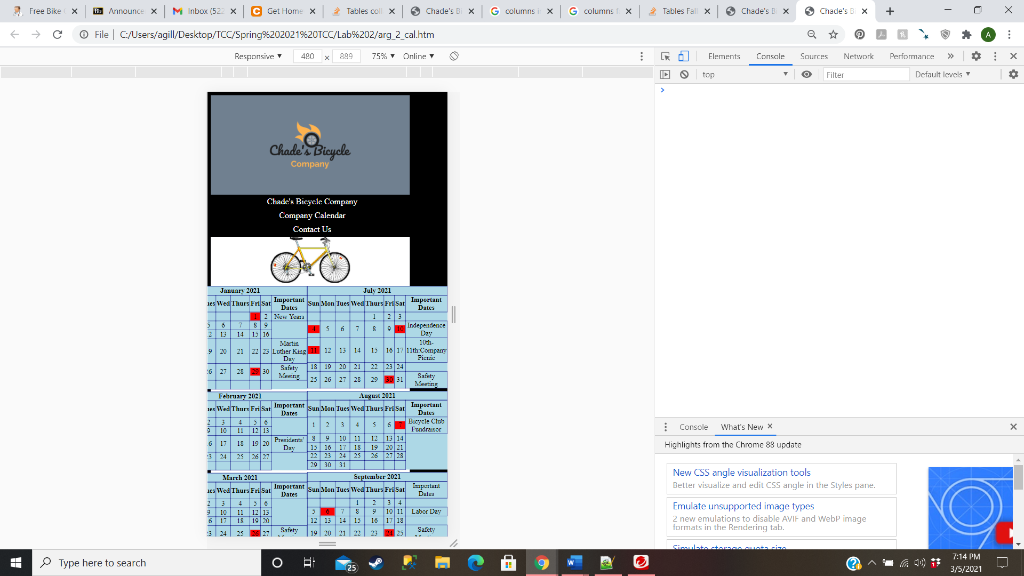Screen dimensions: 1024x576
Task: Show the console sidebar icon
Action: click(664, 74)
